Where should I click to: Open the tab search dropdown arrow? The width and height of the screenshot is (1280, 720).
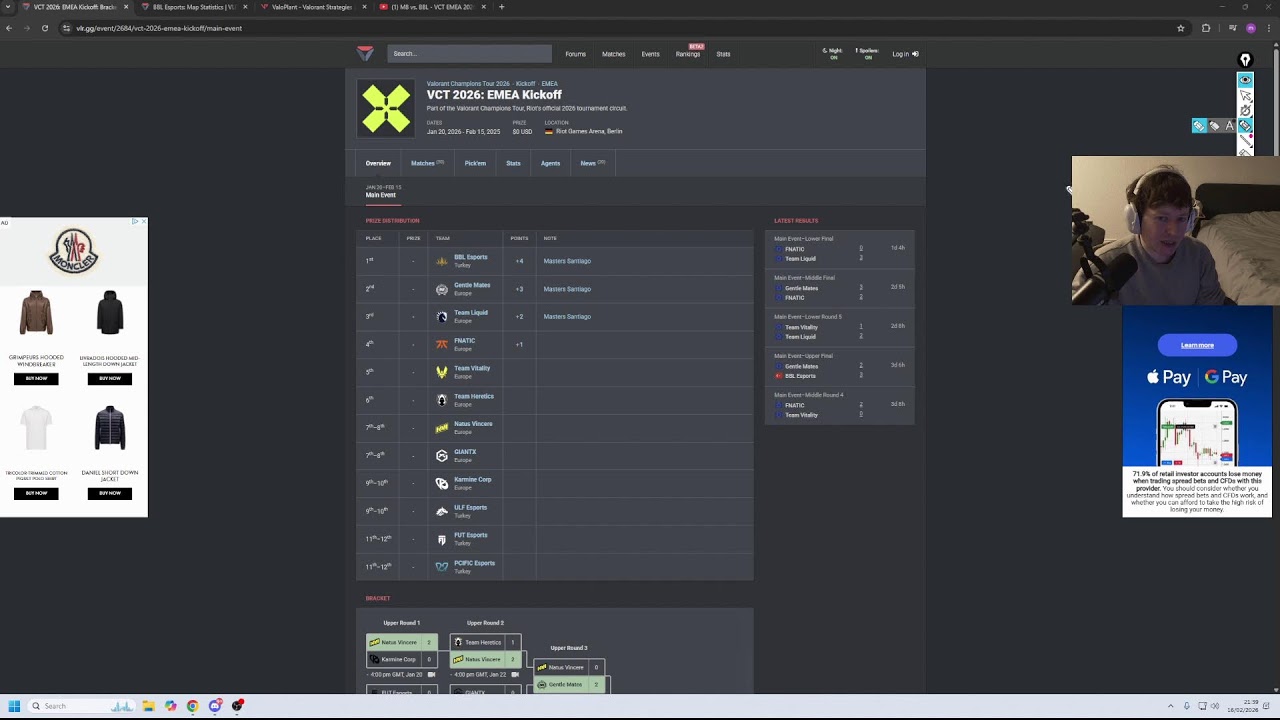(x=9, y=7)
